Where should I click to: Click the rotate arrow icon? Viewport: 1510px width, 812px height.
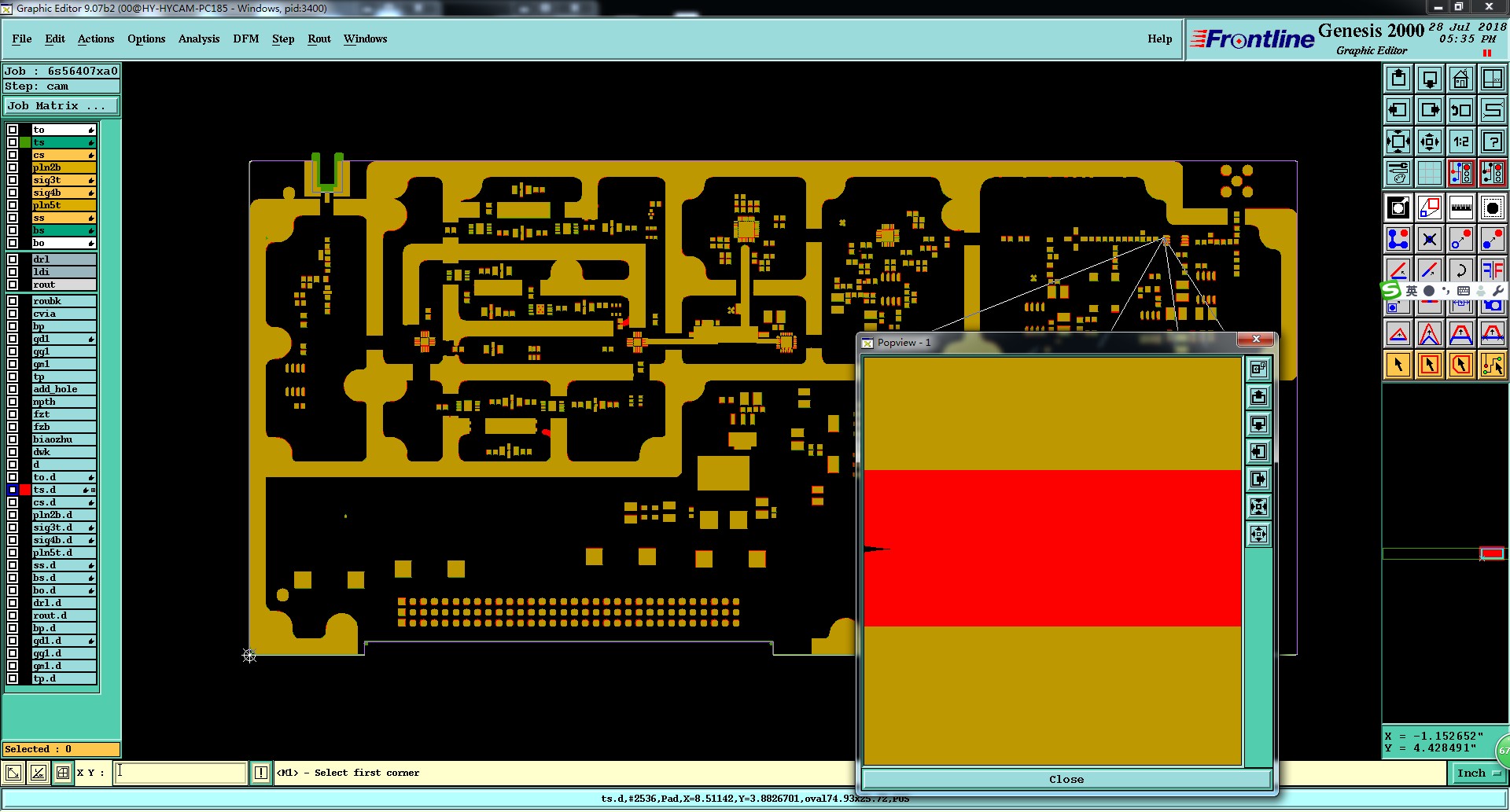point(1461,270)
